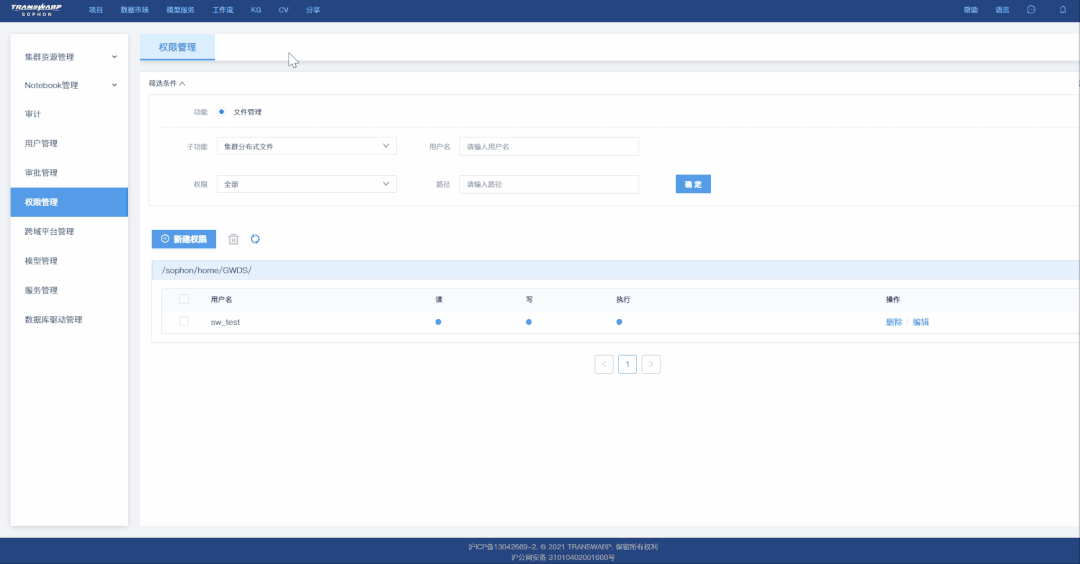The height and width of the screenshot is (564, 1080).
Task: Click the trash delete icon beside 新建权限
Action: 233,239
